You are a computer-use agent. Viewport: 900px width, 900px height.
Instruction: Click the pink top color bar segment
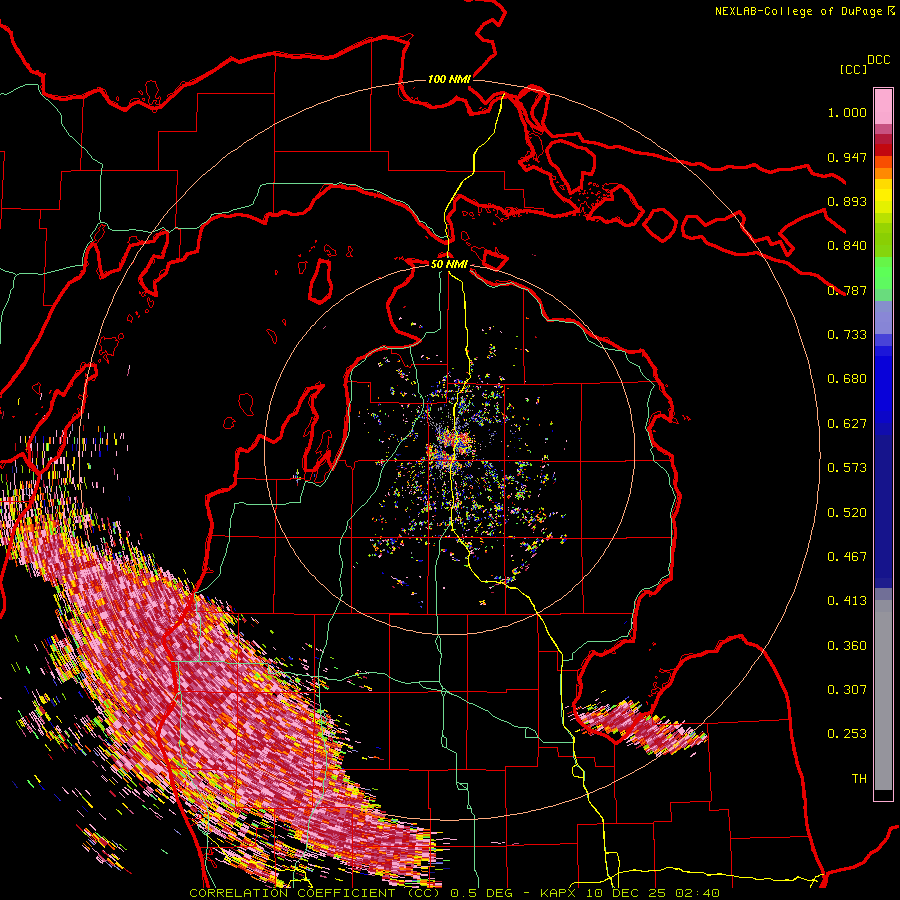883,106
